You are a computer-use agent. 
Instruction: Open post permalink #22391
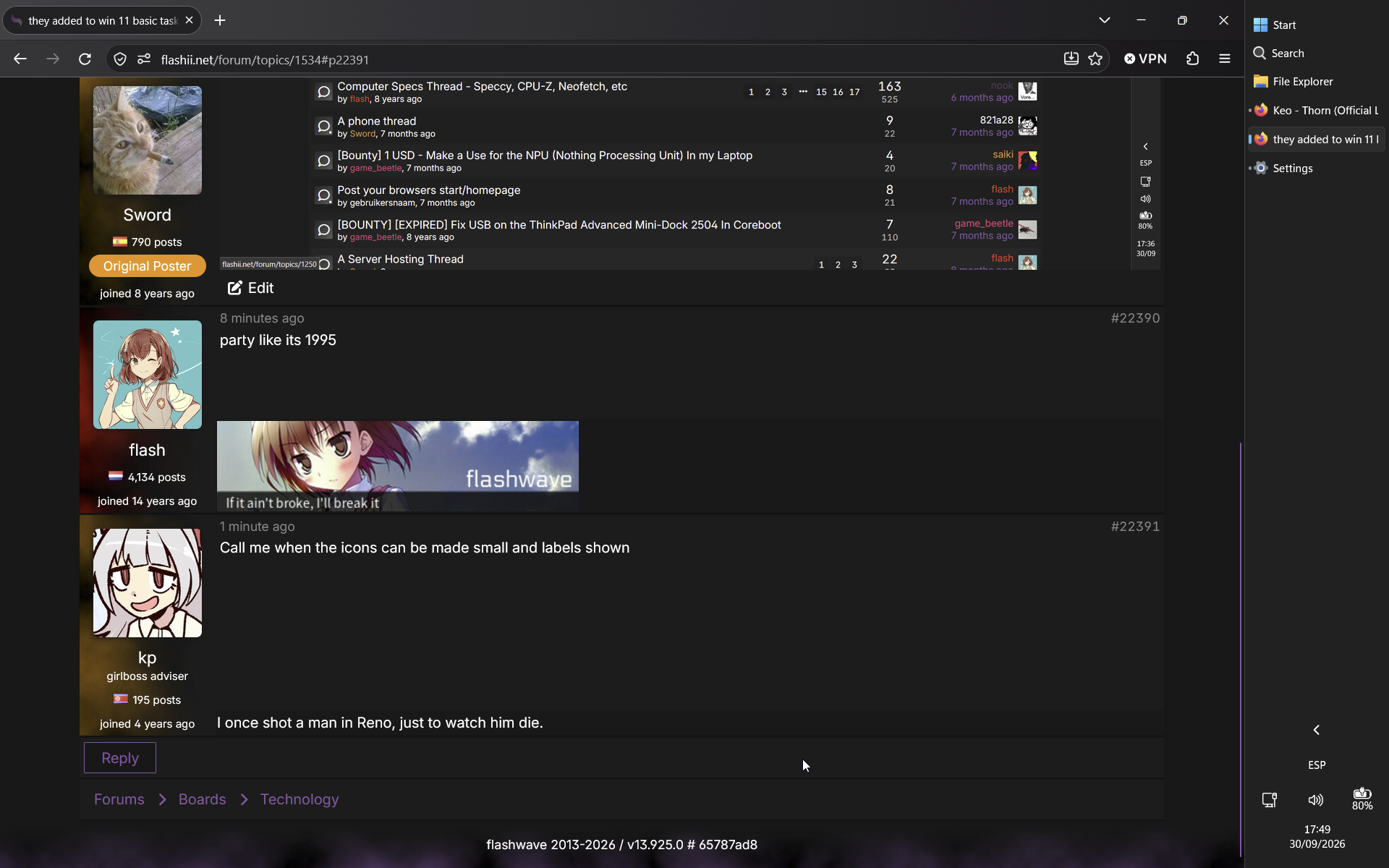pyautogui.click(x=1135, y=527)
